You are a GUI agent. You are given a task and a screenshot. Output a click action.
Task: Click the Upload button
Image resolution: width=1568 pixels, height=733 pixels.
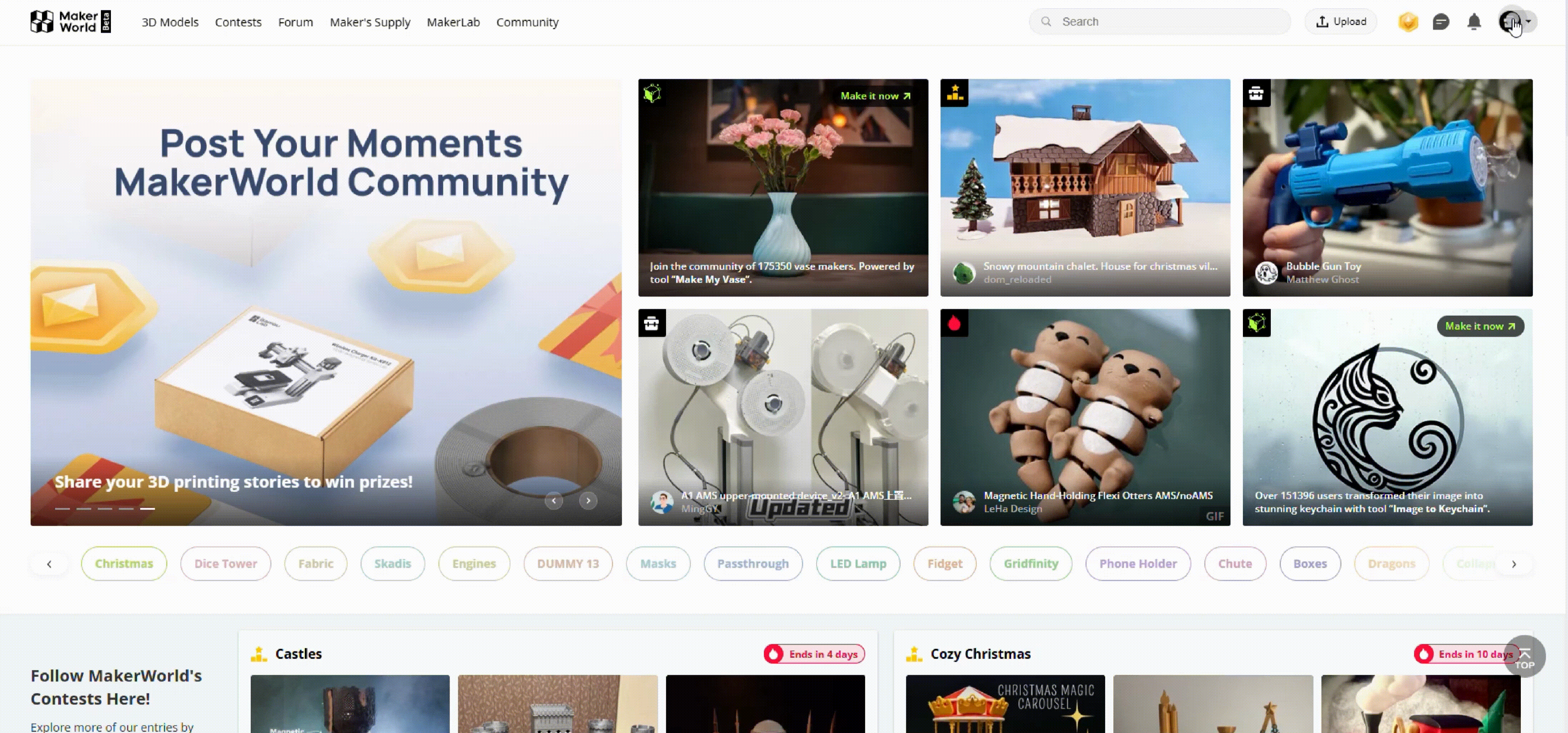(x=1341, y=22)
